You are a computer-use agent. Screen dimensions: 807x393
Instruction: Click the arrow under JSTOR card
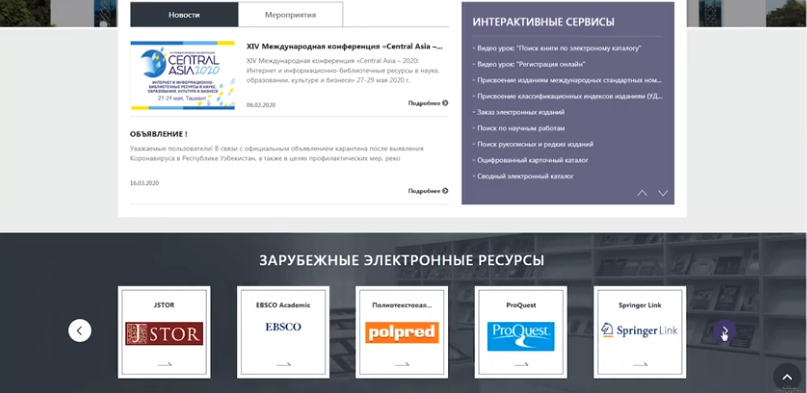tap(164, 364)
